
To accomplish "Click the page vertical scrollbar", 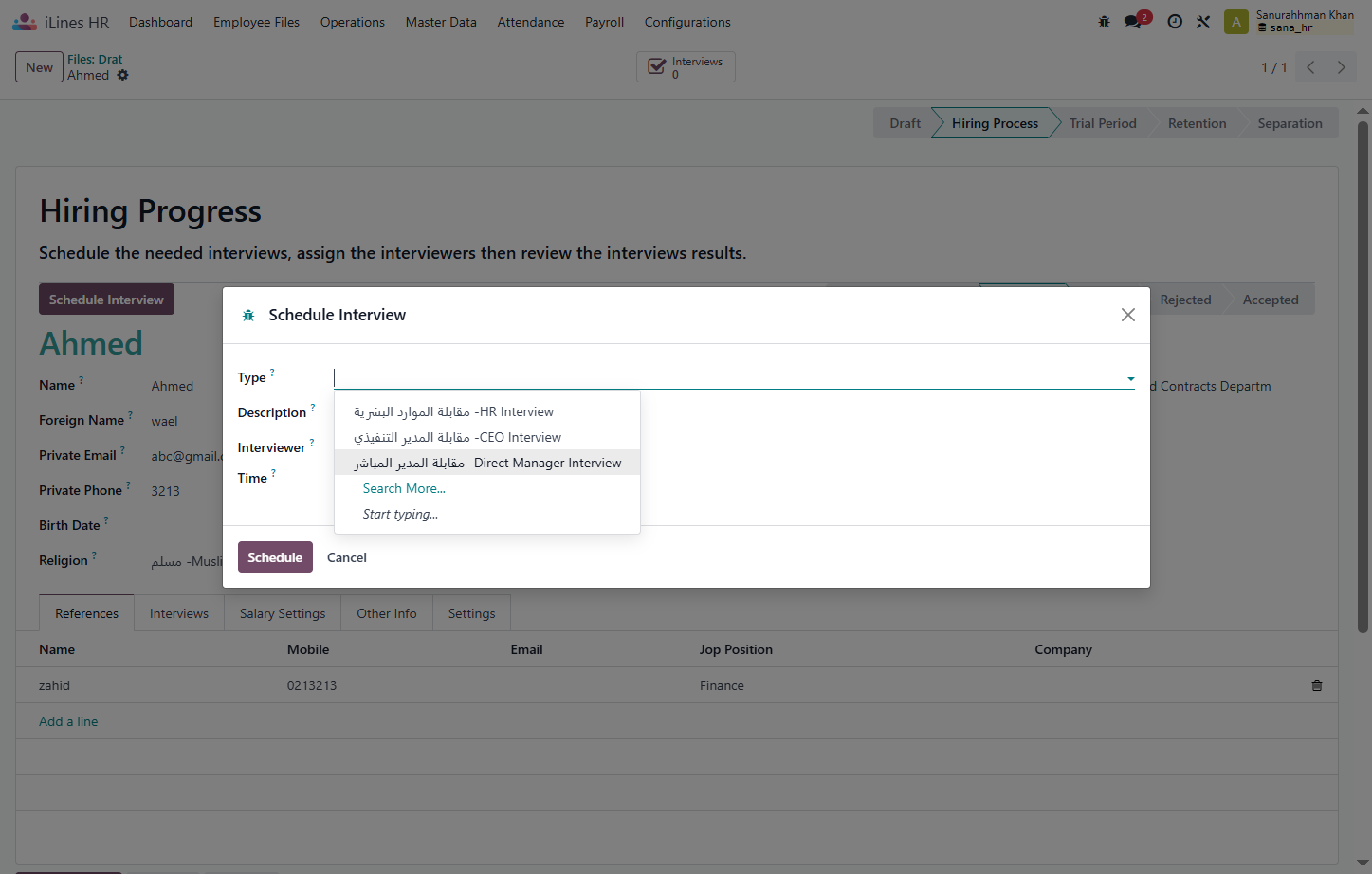I will click(x=1363, y=379).
